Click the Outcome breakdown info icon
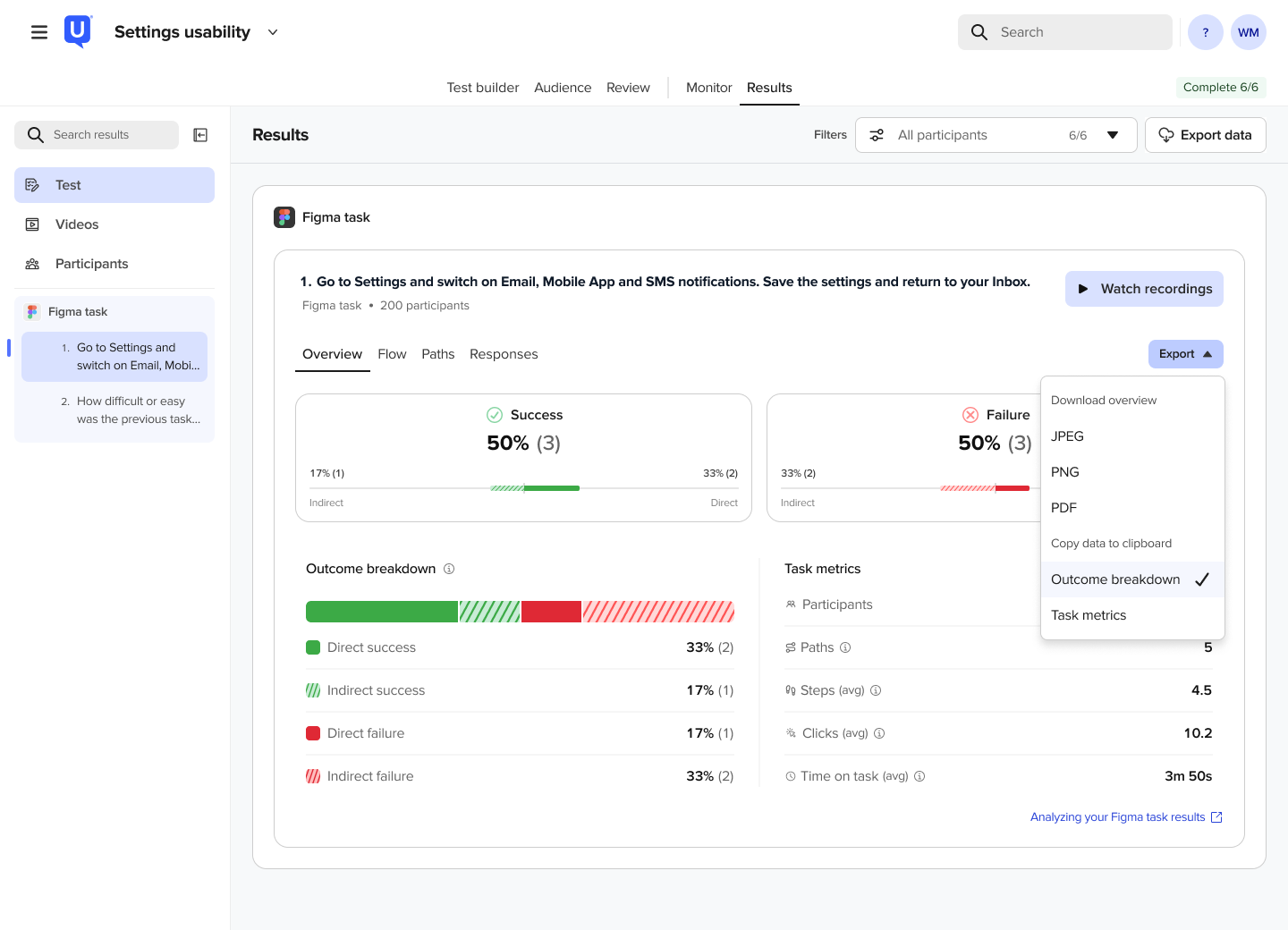The image size is (1288, 930). 449,569
